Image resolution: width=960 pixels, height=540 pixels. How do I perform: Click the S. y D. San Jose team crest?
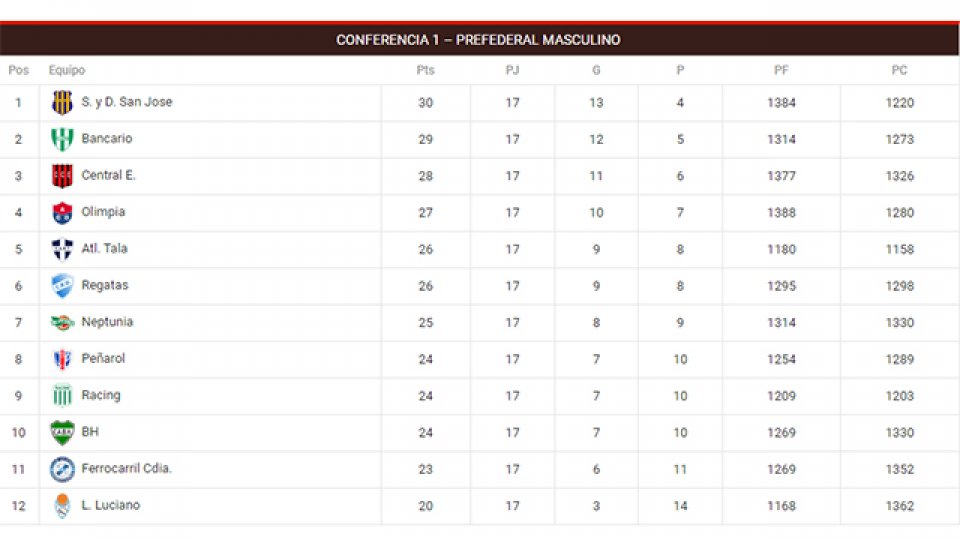[62, 102]
